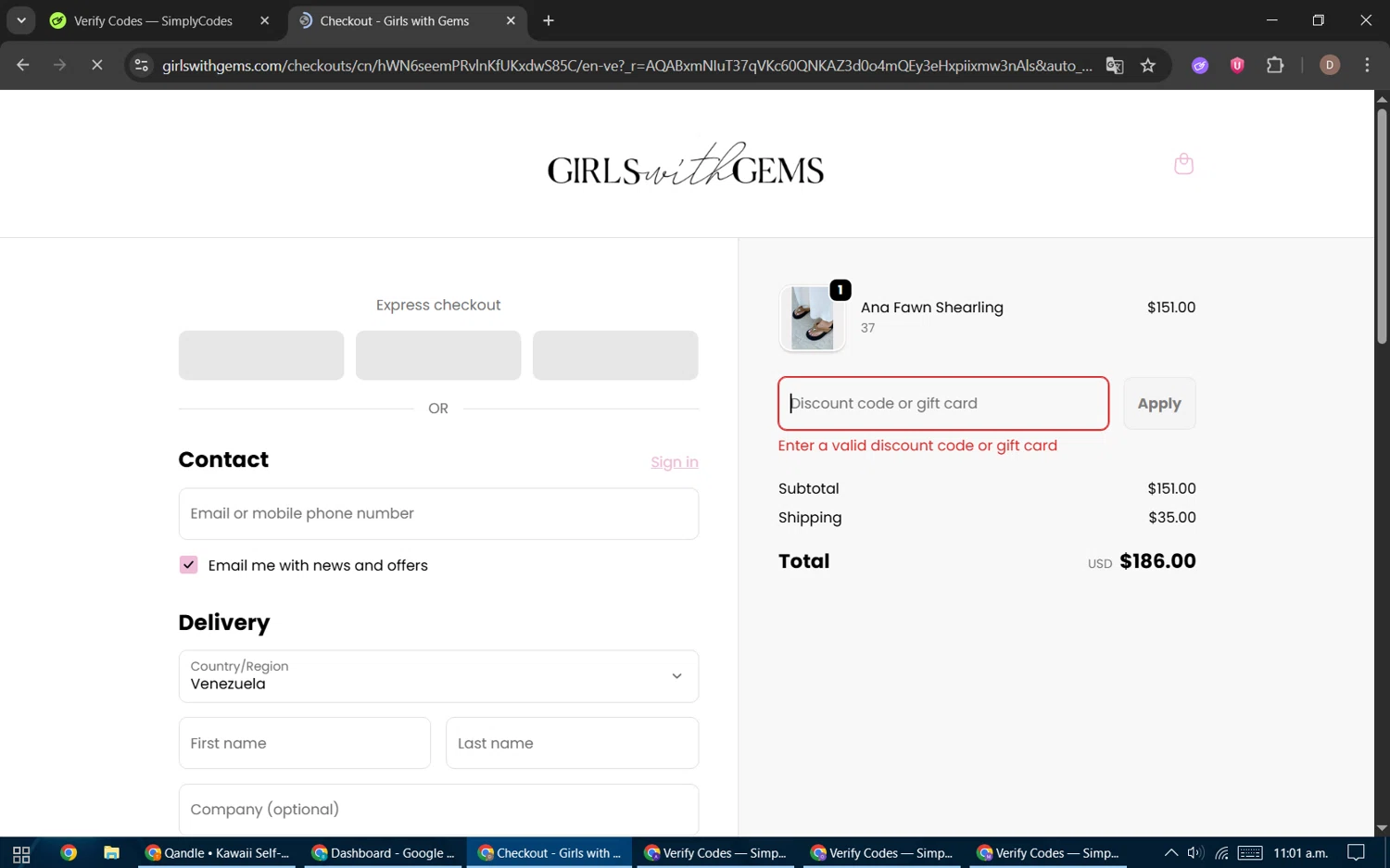Expand the Country/Region dropdown
Screen dimensions: 1390x868
(x=438, y=676)
